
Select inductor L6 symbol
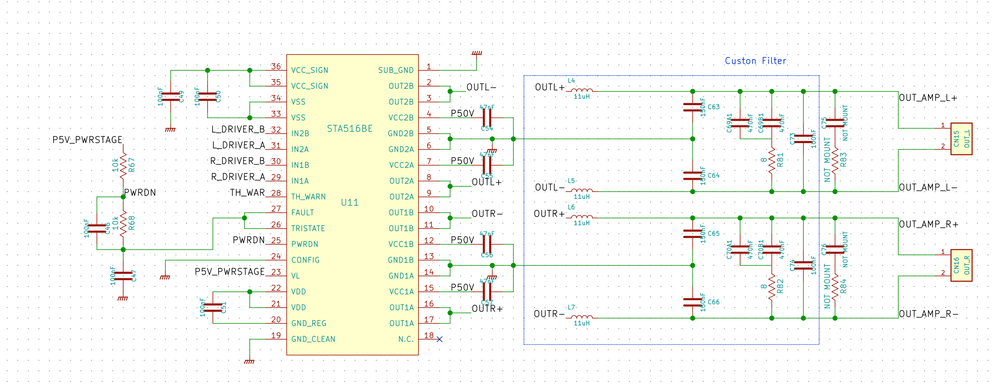click(x=581, y=216)
